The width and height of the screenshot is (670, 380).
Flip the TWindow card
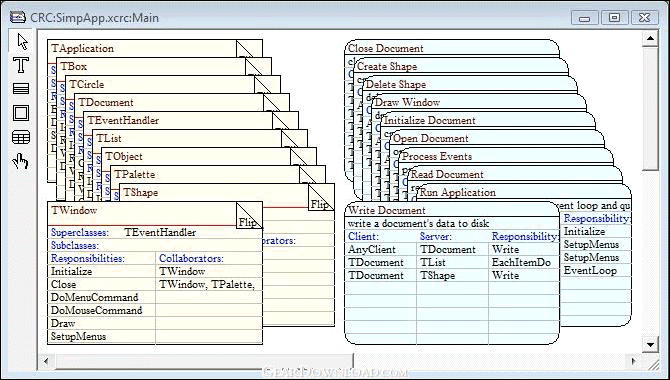[250, 215]
